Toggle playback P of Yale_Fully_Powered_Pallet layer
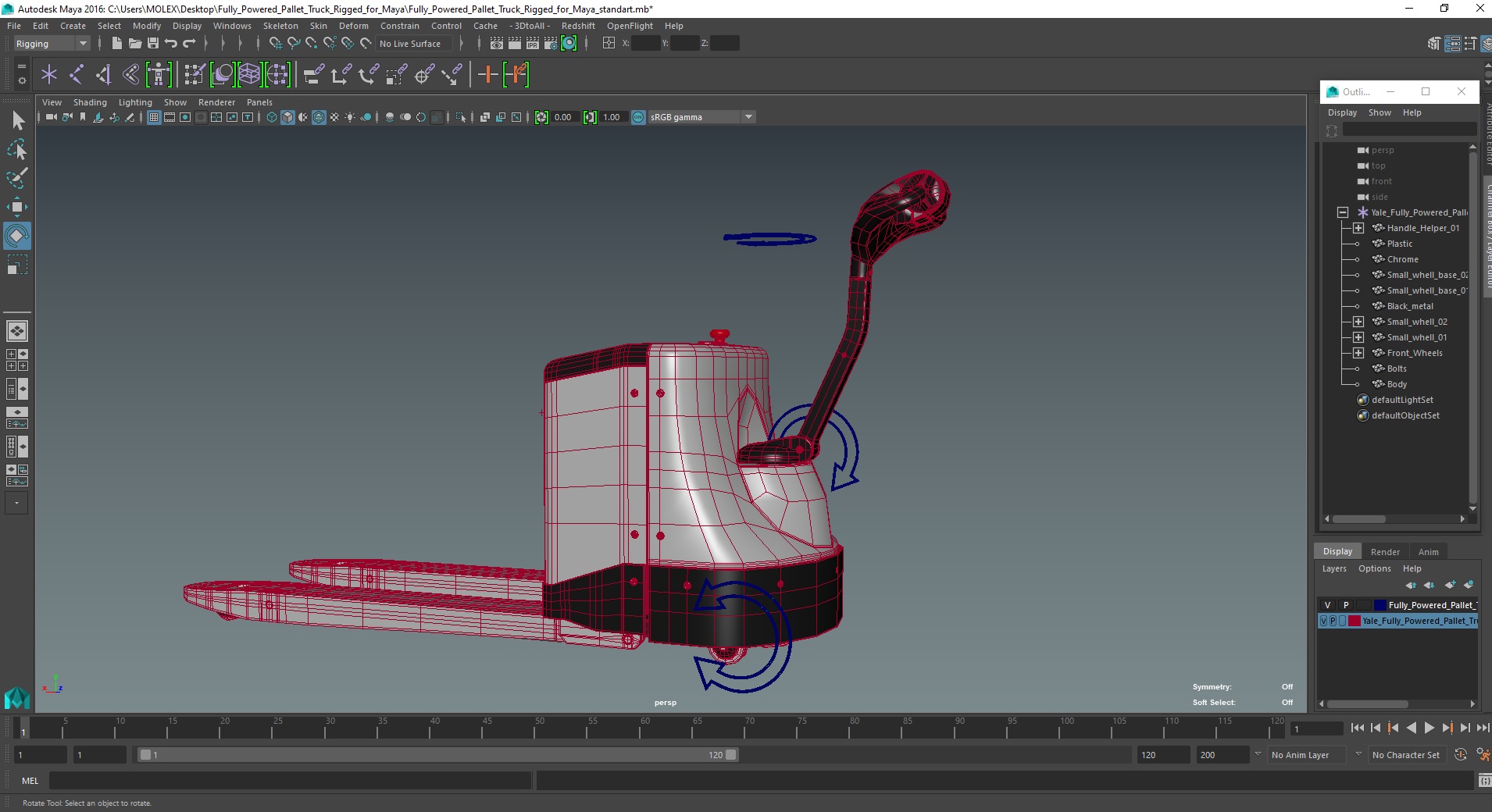 tap(1333, 621)
